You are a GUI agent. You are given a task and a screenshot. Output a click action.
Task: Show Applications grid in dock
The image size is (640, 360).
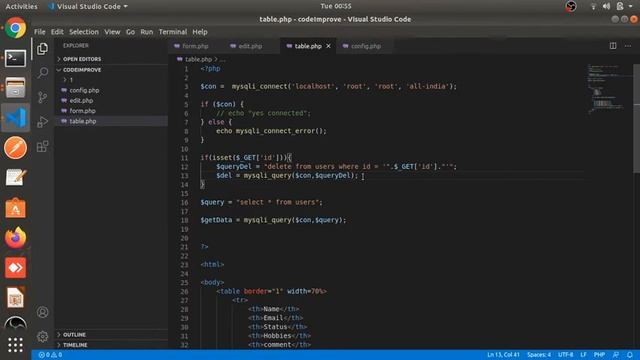tap(16, 345)
